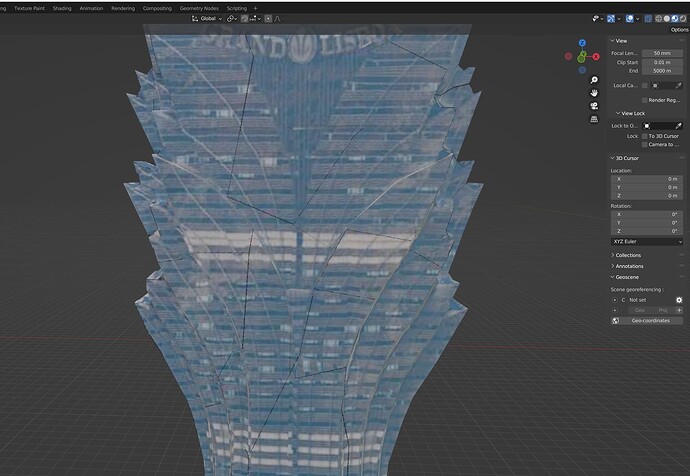Image resolution: width=690 pixels, height=476 pixels.
Task: Expand the Collections panel
Action: point(628,255)
